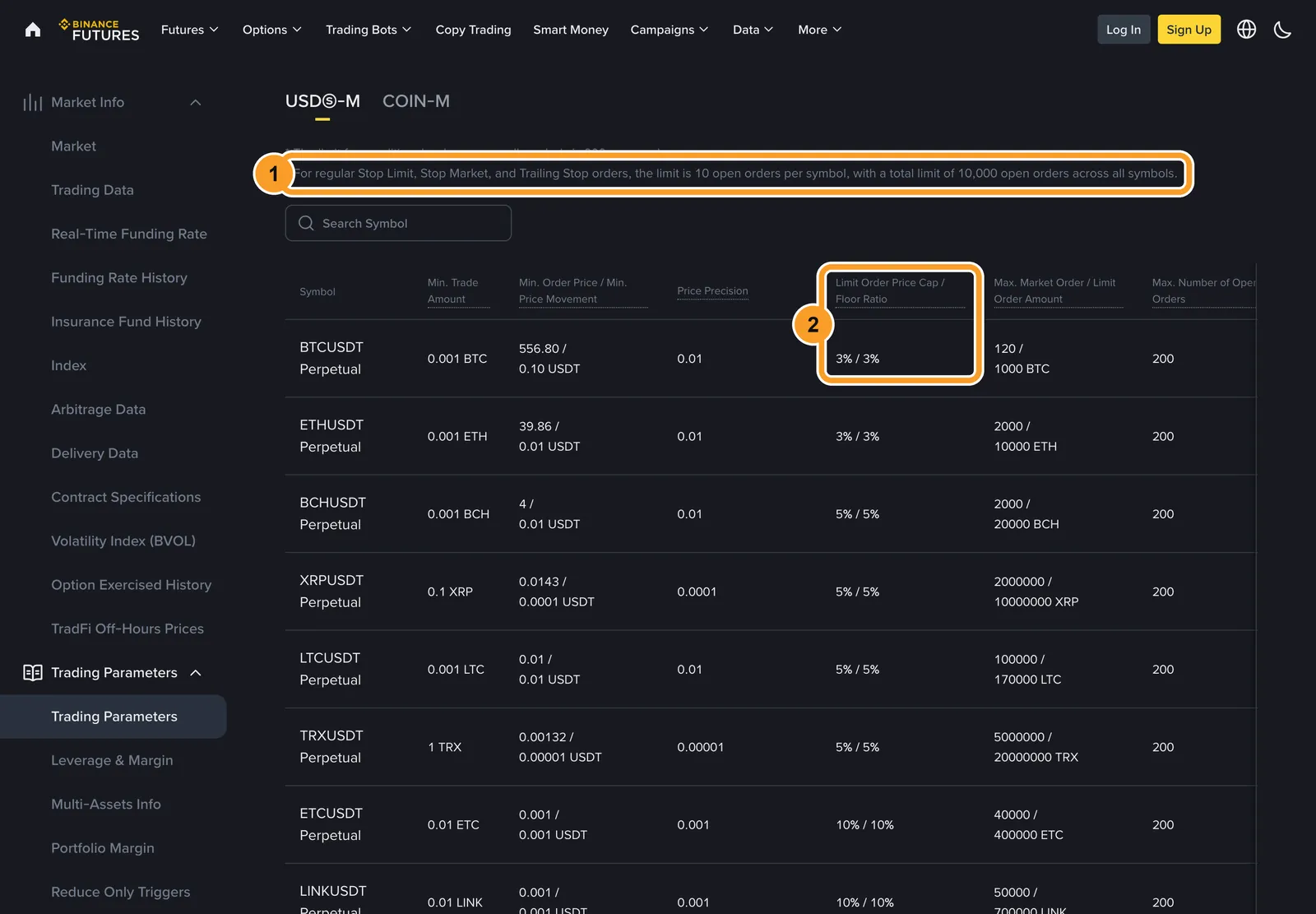Viewport: 1316px width, 914px height.
Task: Collapse the Market Info section chevron
Action: (196, 102)
